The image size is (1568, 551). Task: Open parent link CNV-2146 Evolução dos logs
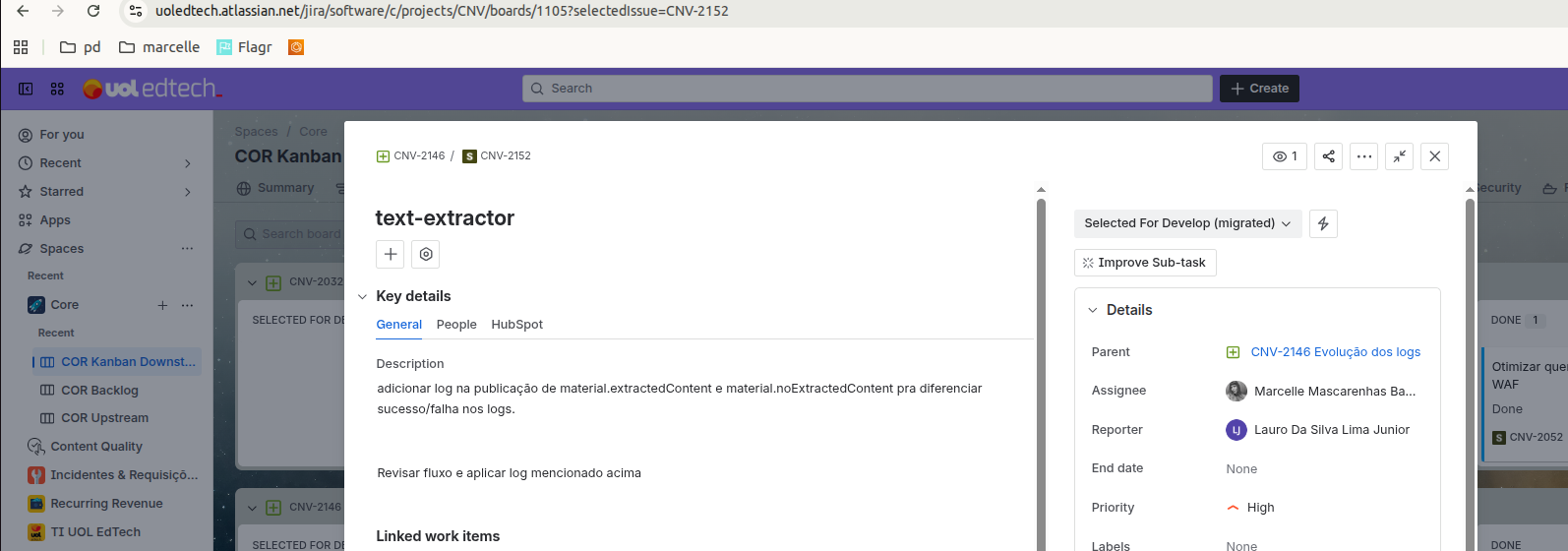pos(1335,352)
